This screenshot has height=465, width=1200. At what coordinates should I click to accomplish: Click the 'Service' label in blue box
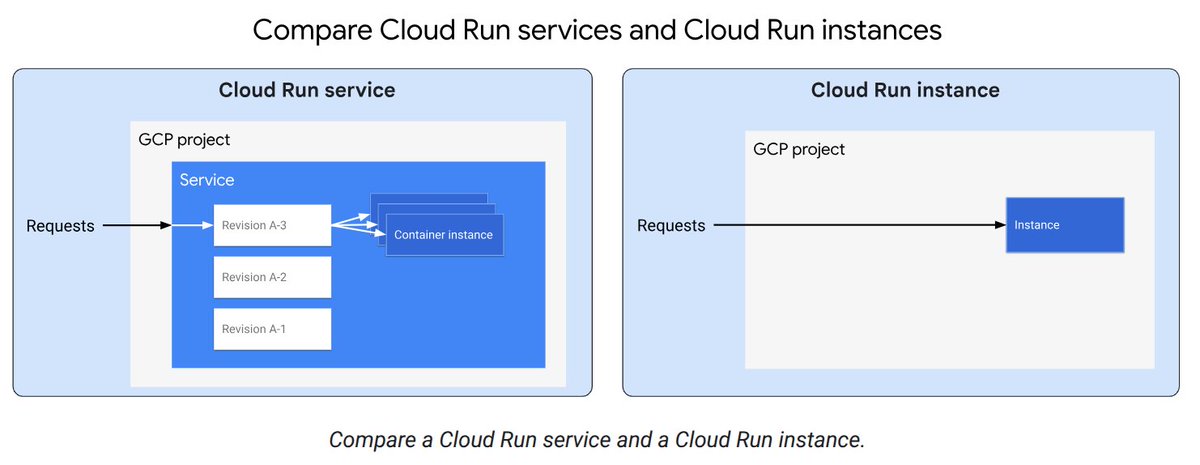(207, 180)
